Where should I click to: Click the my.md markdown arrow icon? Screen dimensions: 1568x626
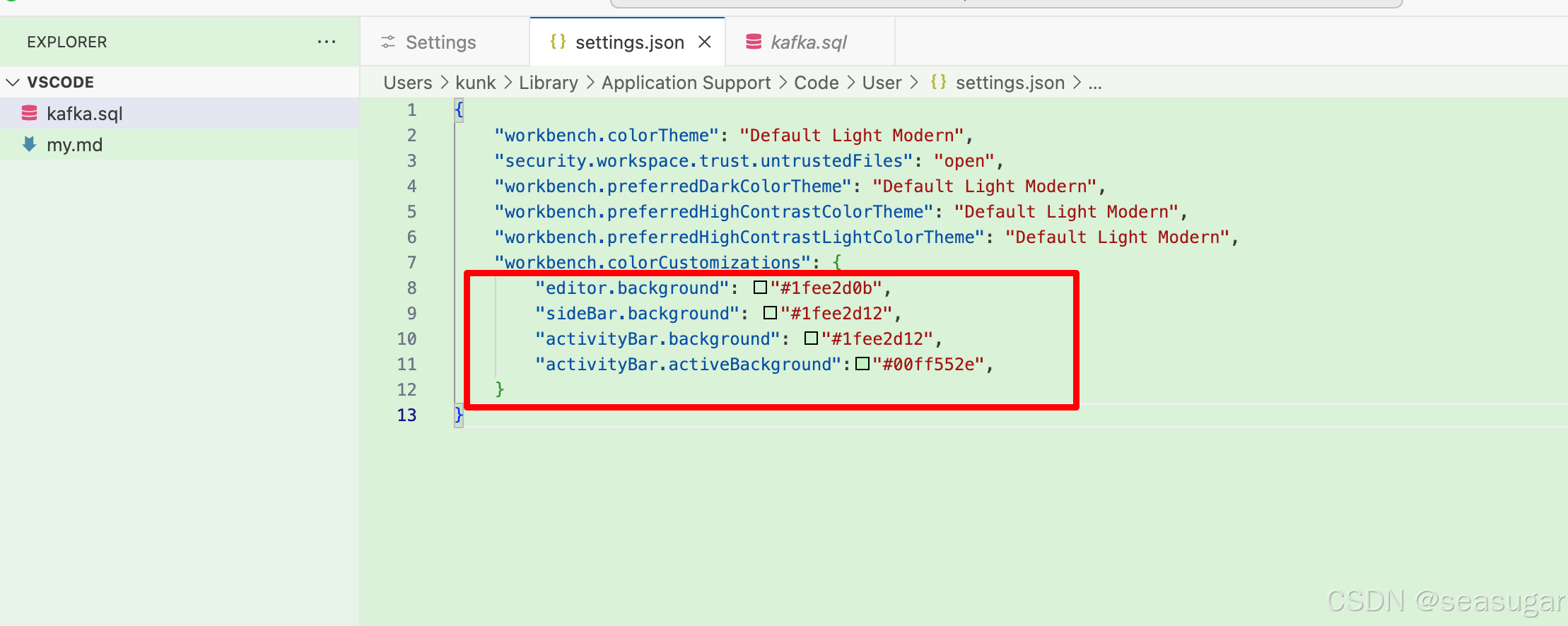(29, 144)
